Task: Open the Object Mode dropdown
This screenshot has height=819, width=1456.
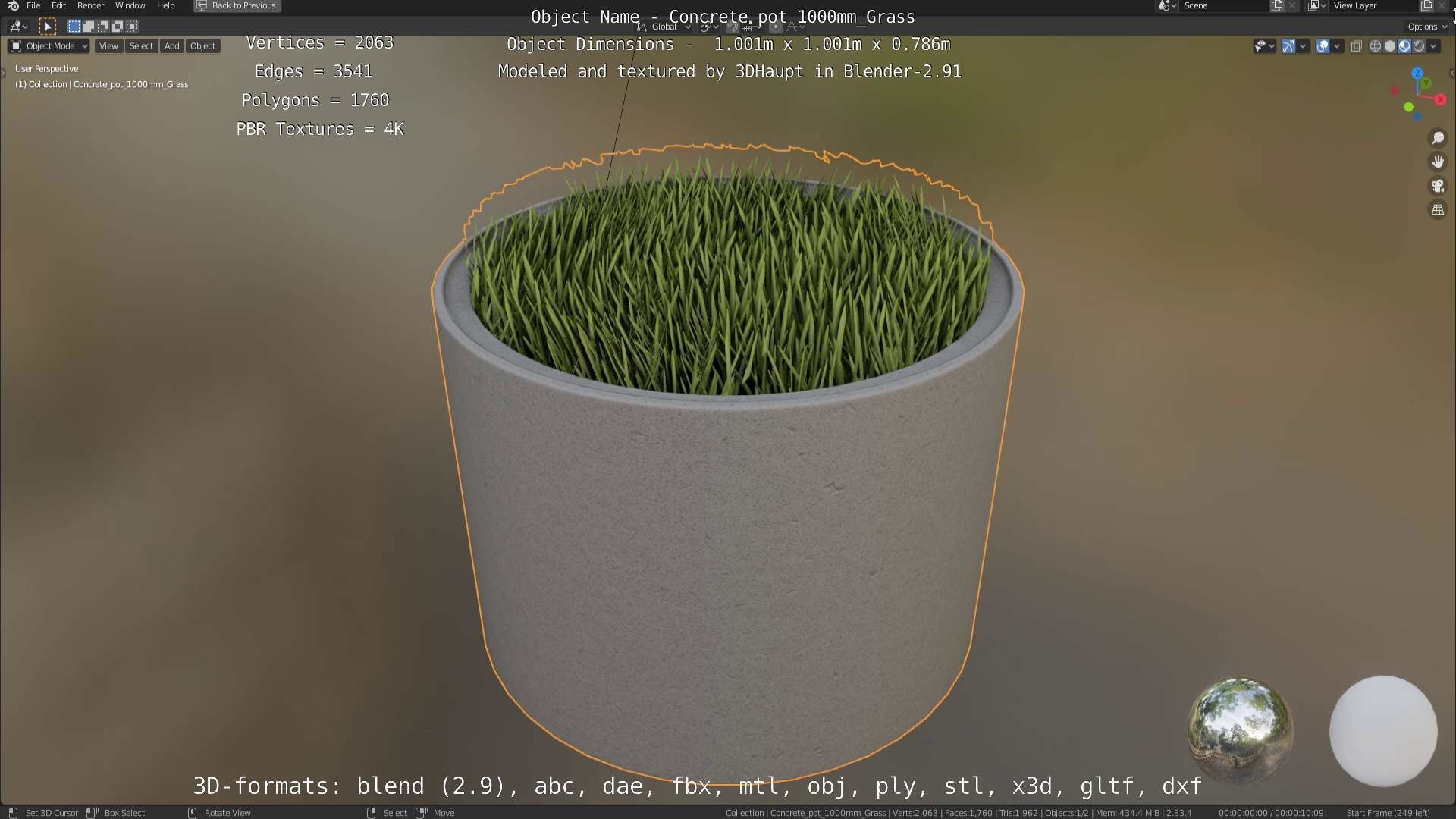Action: 49,46
